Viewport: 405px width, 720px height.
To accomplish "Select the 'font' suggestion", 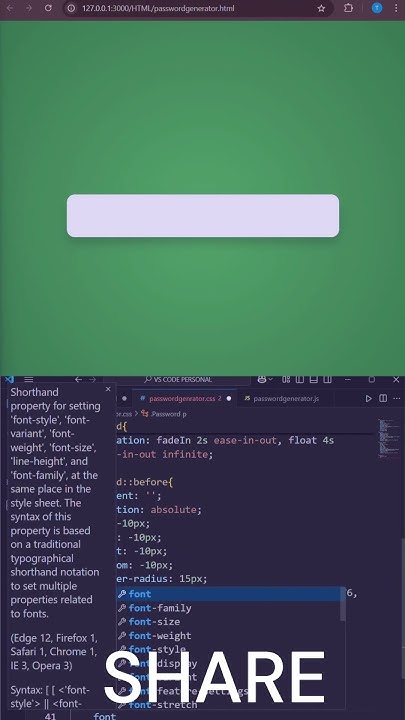I will [x=229, y=594].
